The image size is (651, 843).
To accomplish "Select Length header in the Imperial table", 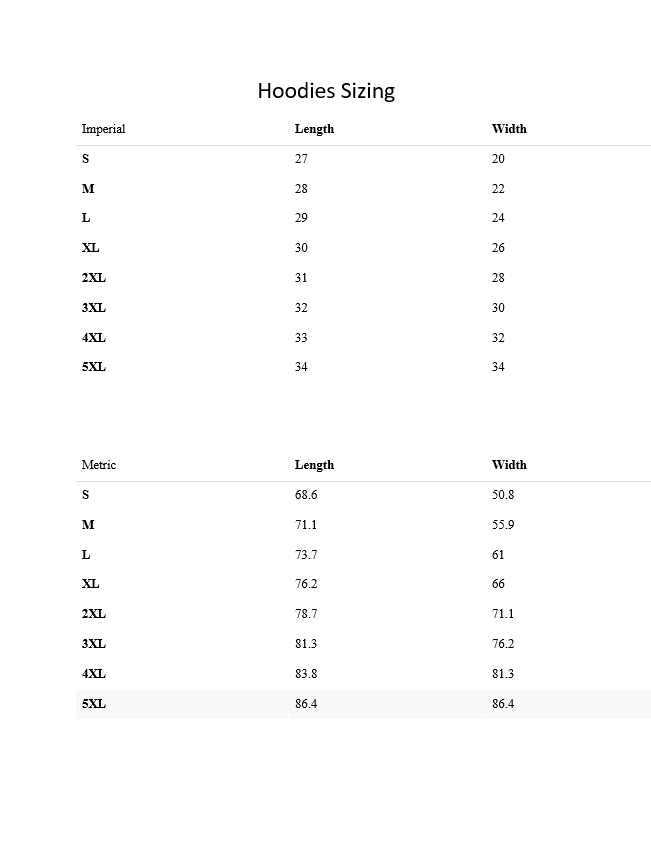I will tap(314, 129).
